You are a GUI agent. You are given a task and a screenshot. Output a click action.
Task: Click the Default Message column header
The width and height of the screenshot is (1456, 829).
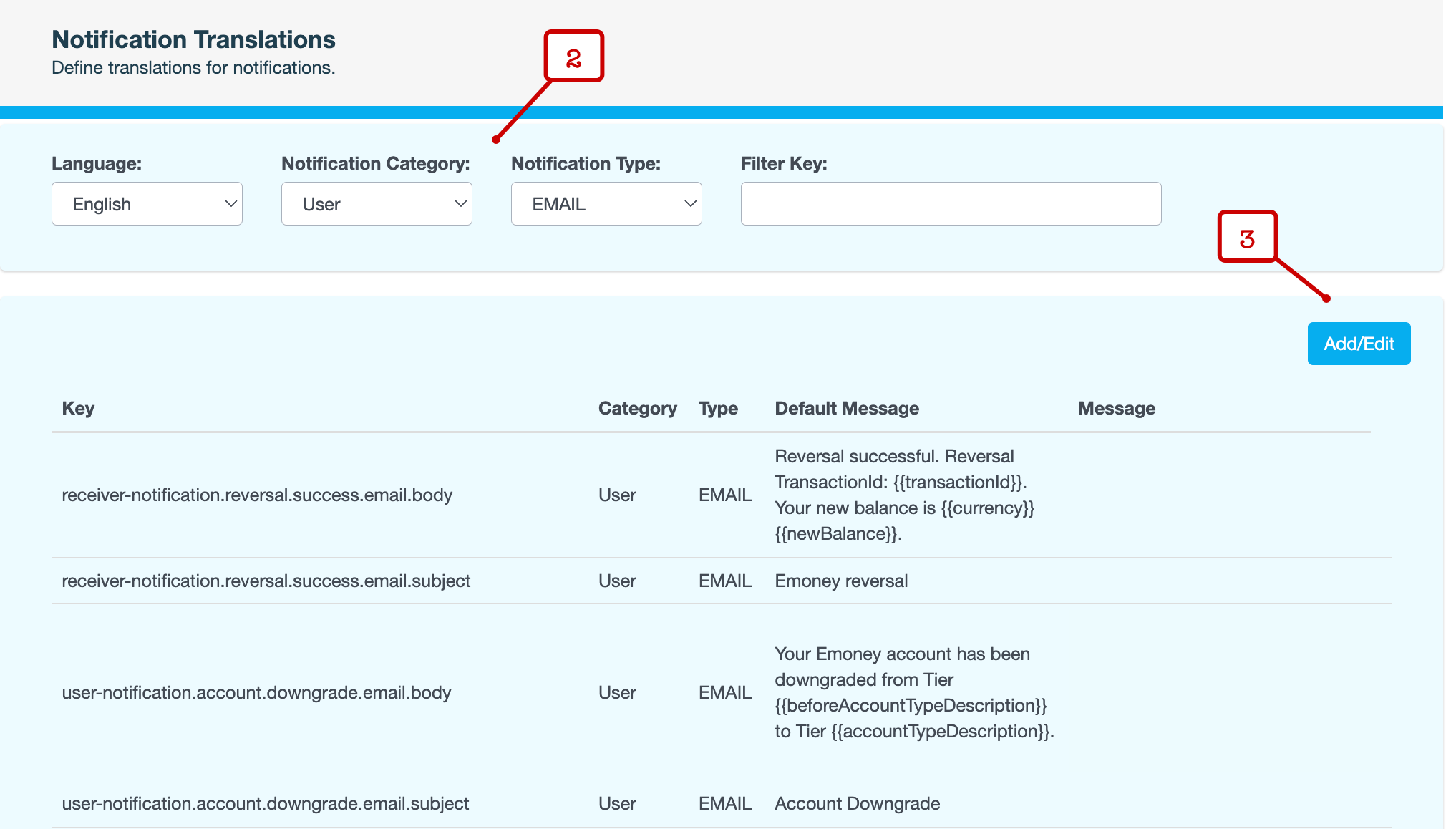(847, 409)
